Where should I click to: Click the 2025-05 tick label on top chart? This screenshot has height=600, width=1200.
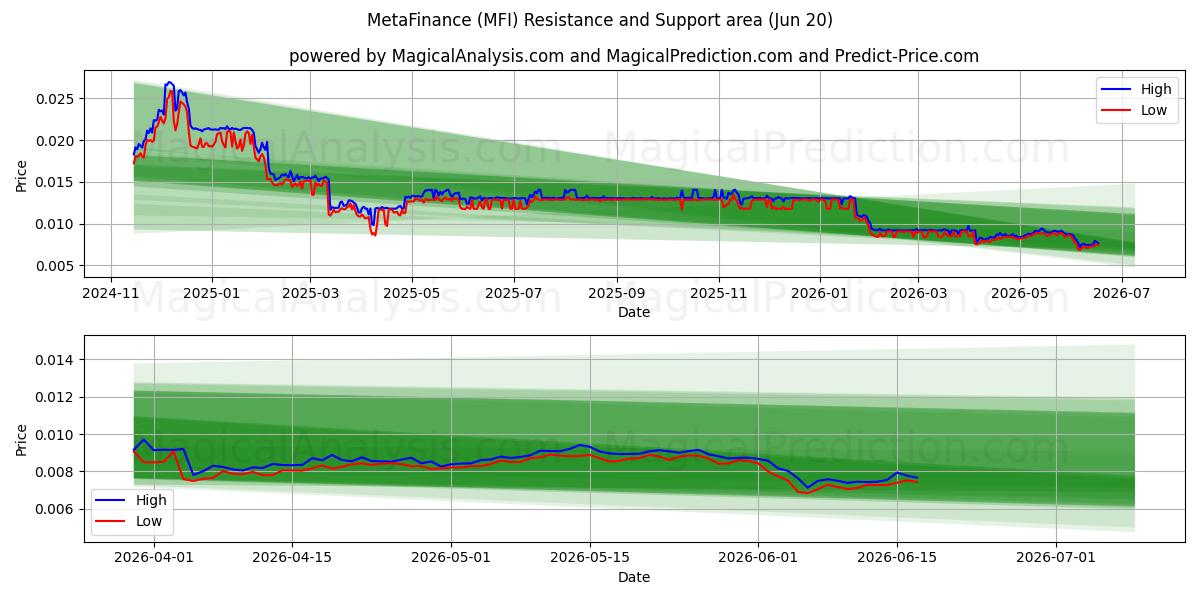coord(412,293)
